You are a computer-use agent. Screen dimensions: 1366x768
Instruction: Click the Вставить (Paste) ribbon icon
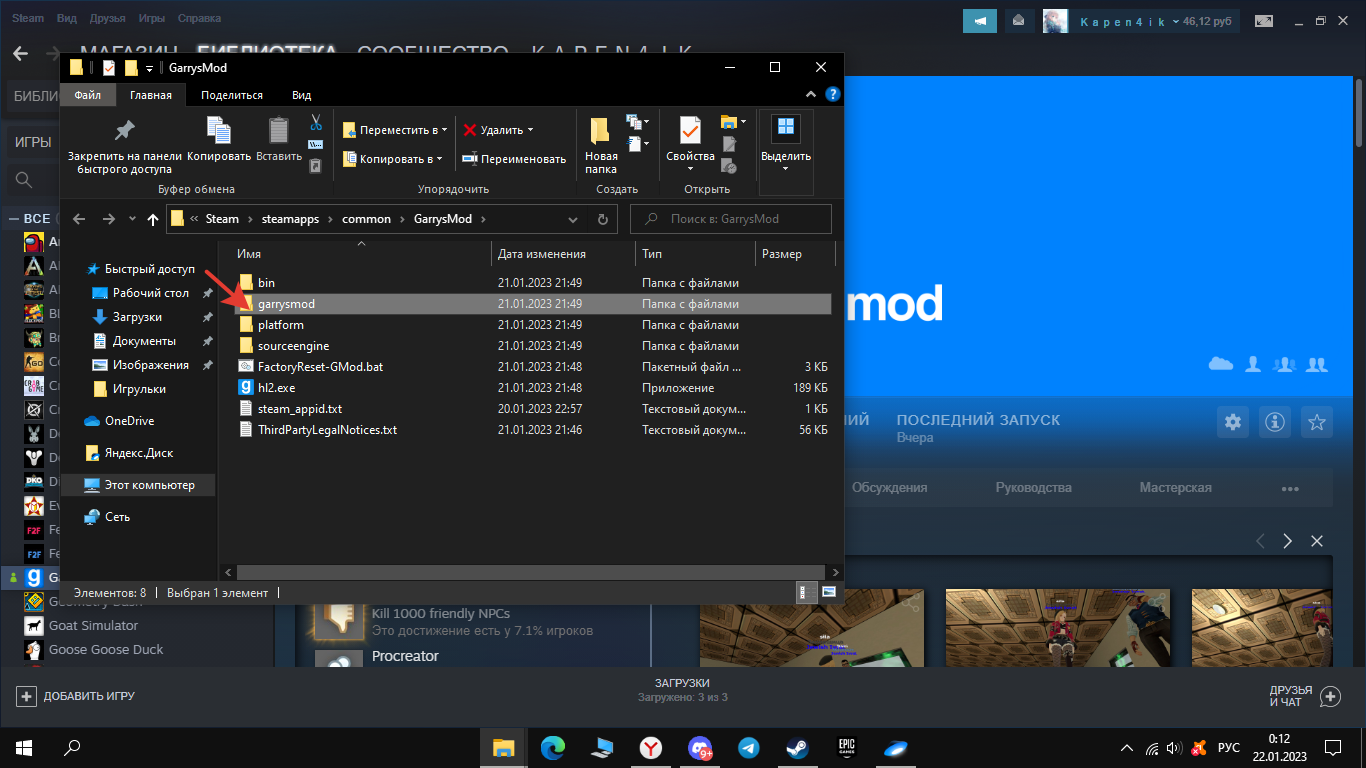[279, 139]
